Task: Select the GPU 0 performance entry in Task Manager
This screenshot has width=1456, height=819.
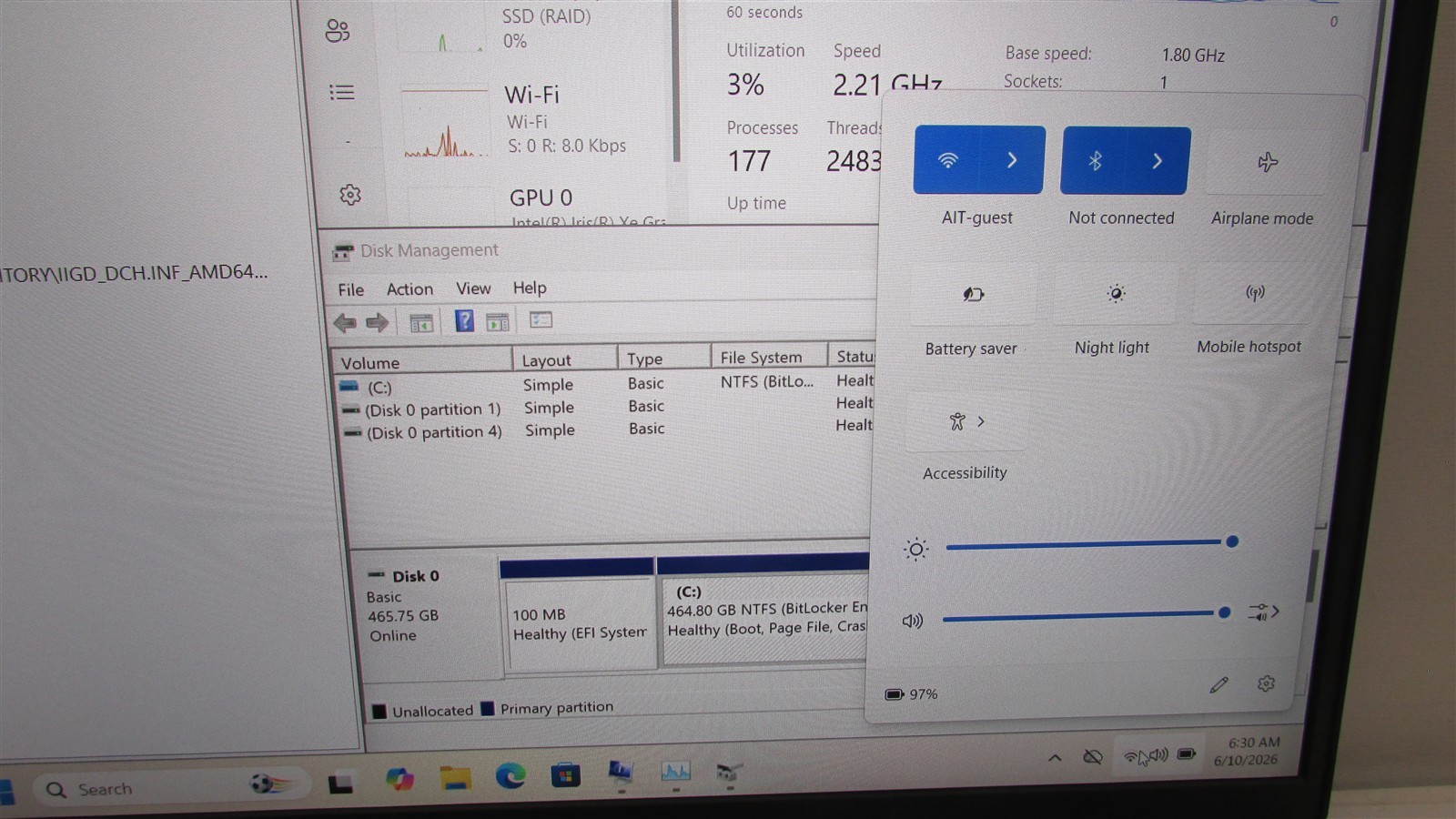Action: [x=533, y=205]
